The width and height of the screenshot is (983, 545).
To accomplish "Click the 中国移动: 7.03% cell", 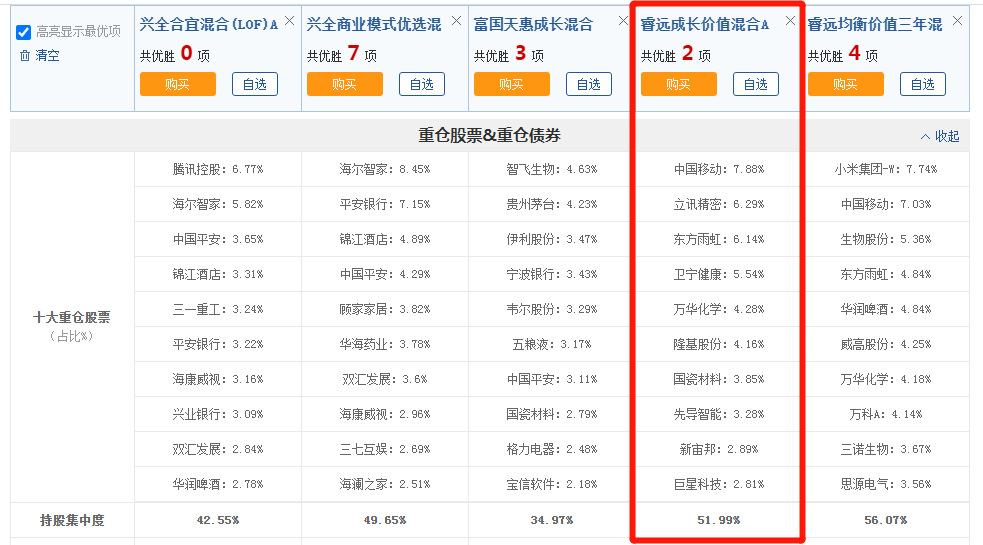I will [886, 204].
